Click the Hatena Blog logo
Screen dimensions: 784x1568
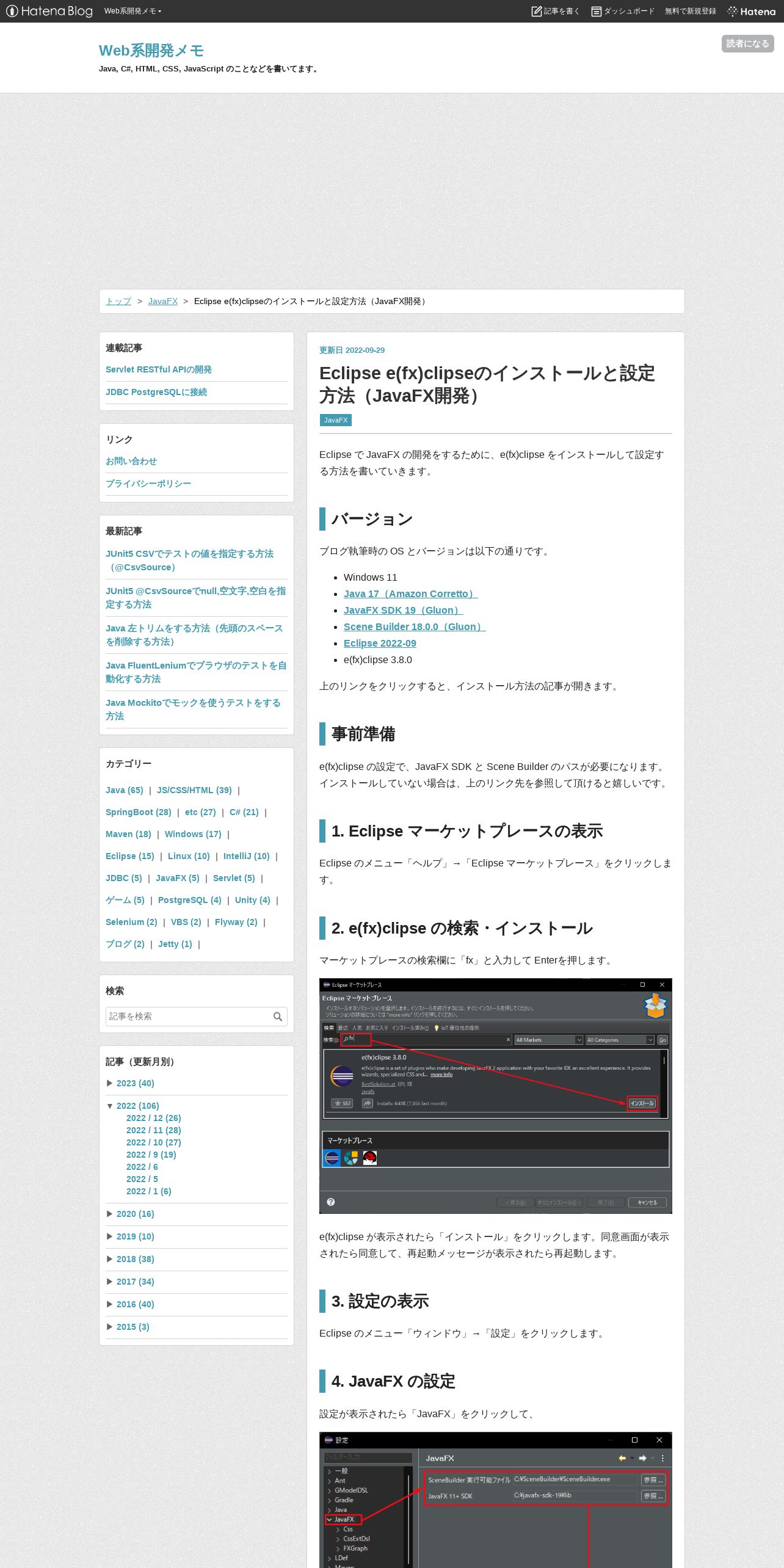[x=49, y=11]
